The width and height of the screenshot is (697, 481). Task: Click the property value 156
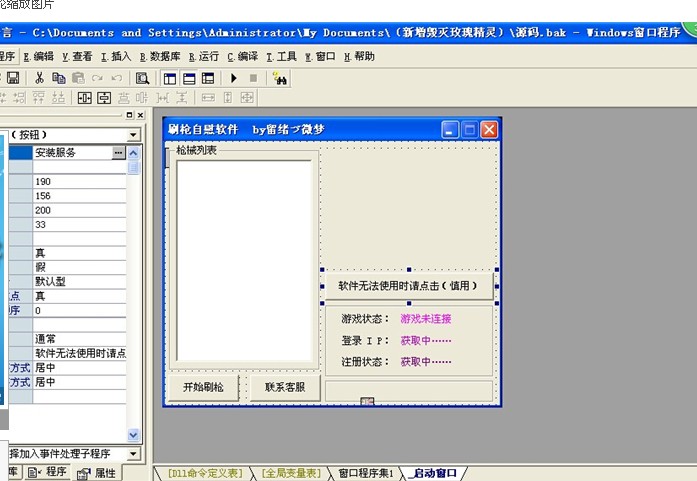tap(80, 196)
